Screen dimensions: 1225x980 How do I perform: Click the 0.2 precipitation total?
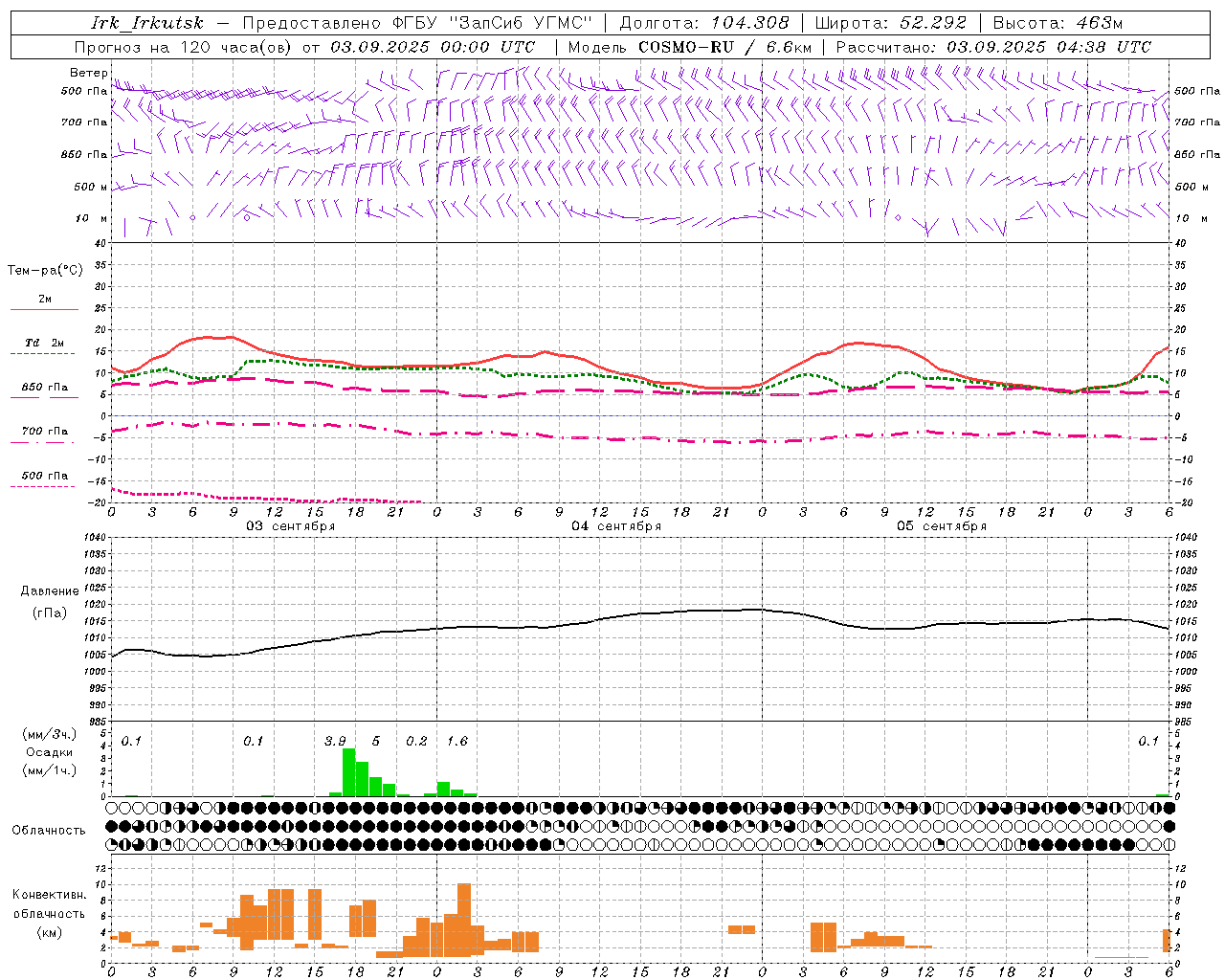[416, 742]
